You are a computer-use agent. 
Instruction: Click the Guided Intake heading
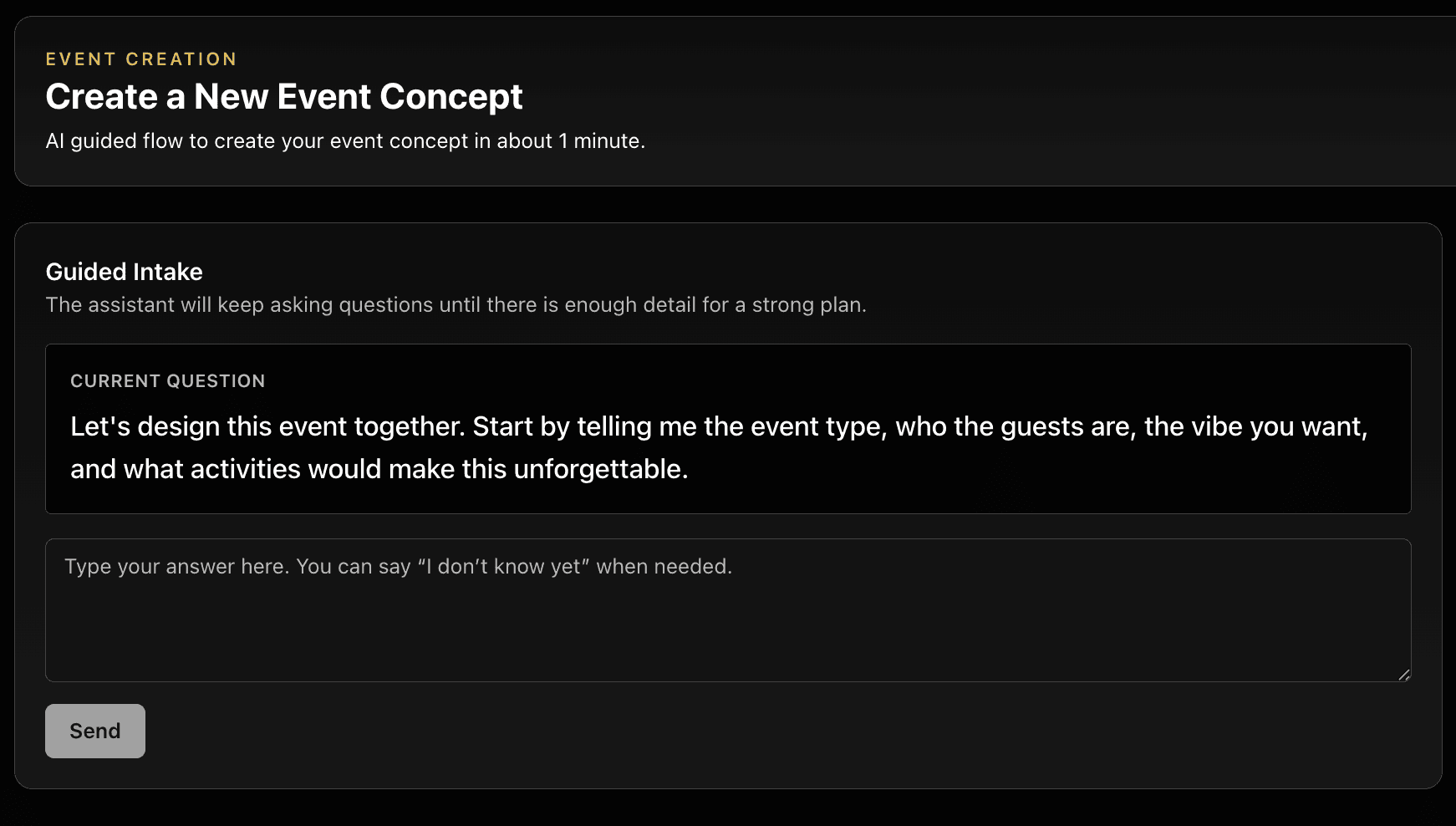[124, 271]
